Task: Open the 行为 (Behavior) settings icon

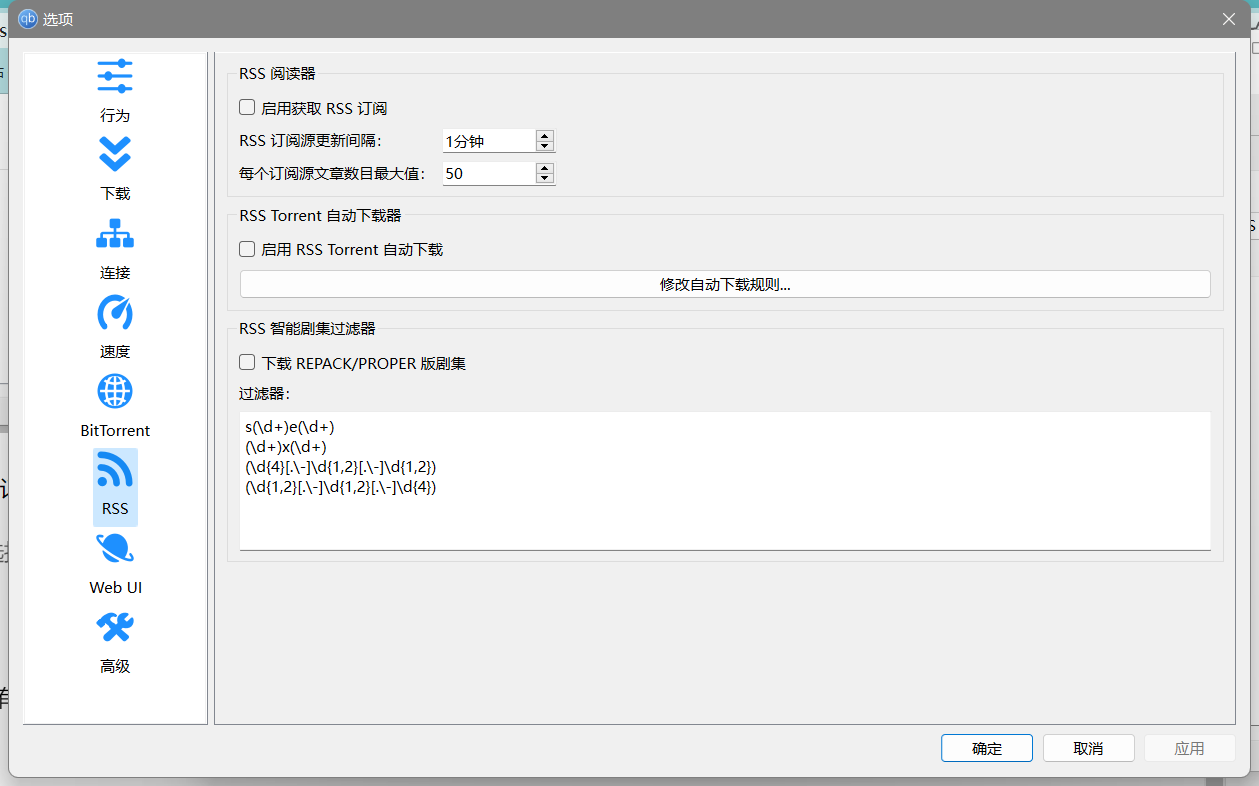Action: [x=115, y=77]
